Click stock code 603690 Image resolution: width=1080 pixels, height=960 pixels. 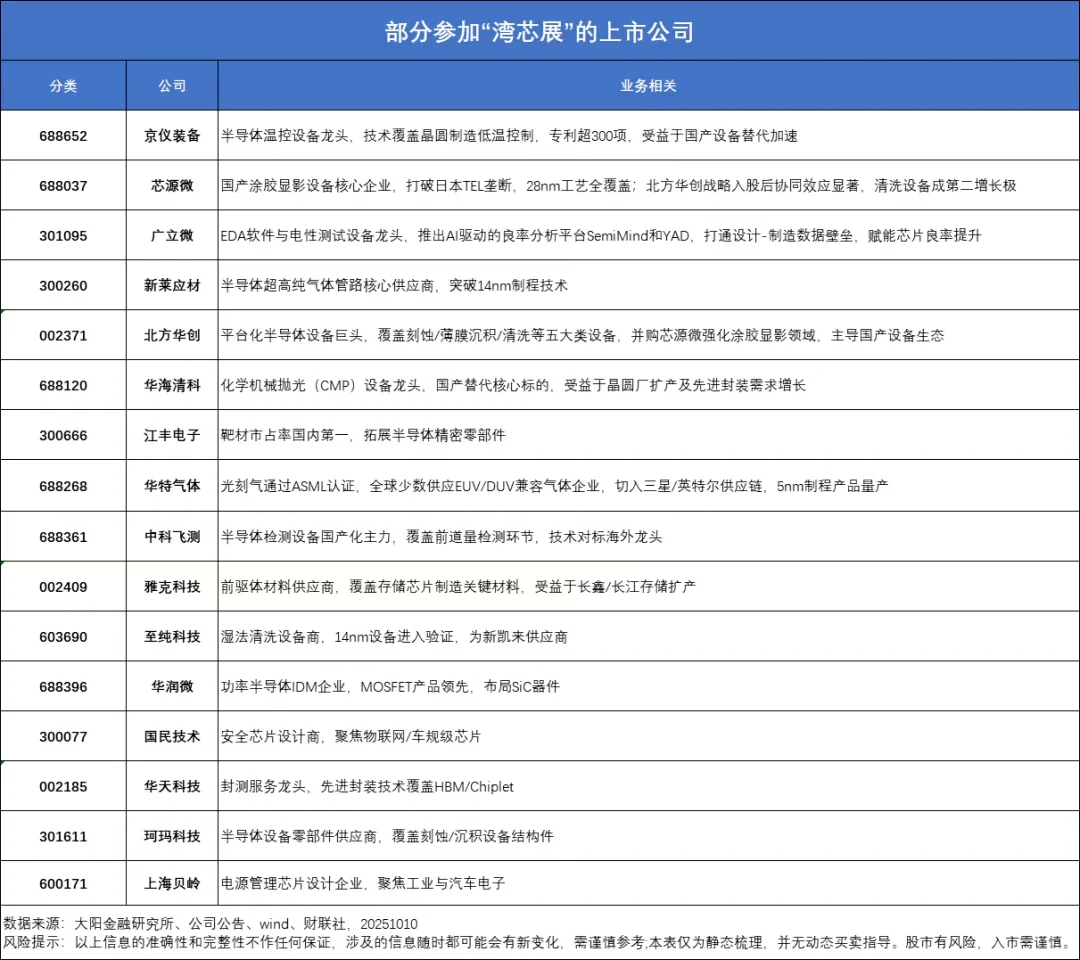[x=63, y=637]
